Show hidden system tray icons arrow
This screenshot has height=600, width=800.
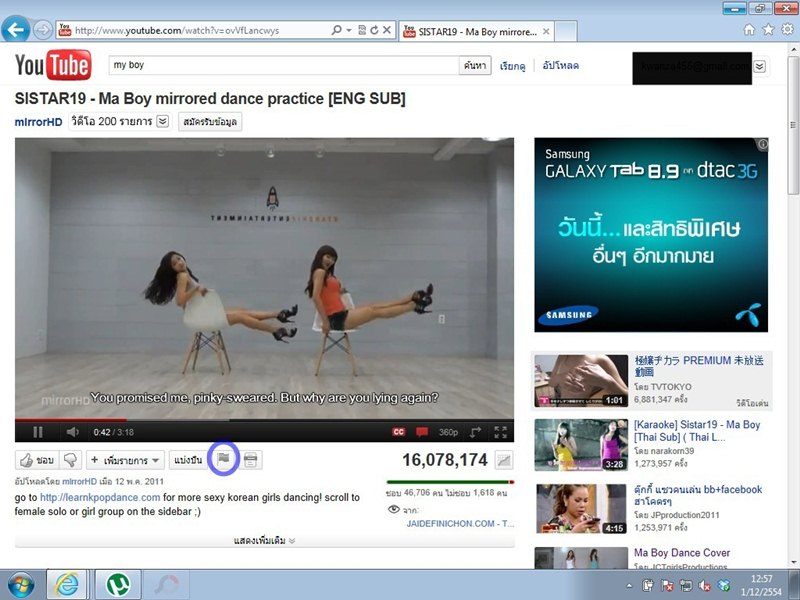(x=629, y=585)
